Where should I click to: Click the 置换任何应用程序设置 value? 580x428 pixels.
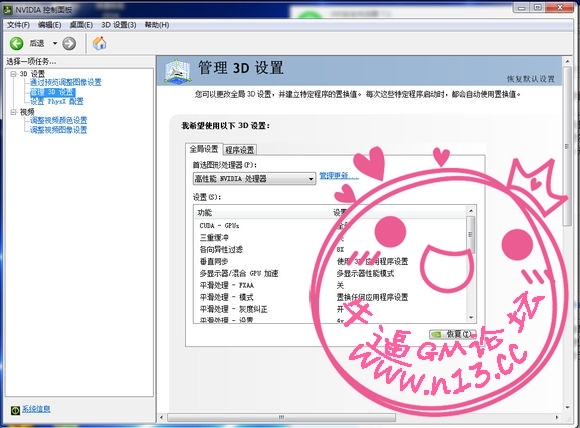(x=372, y=297)
